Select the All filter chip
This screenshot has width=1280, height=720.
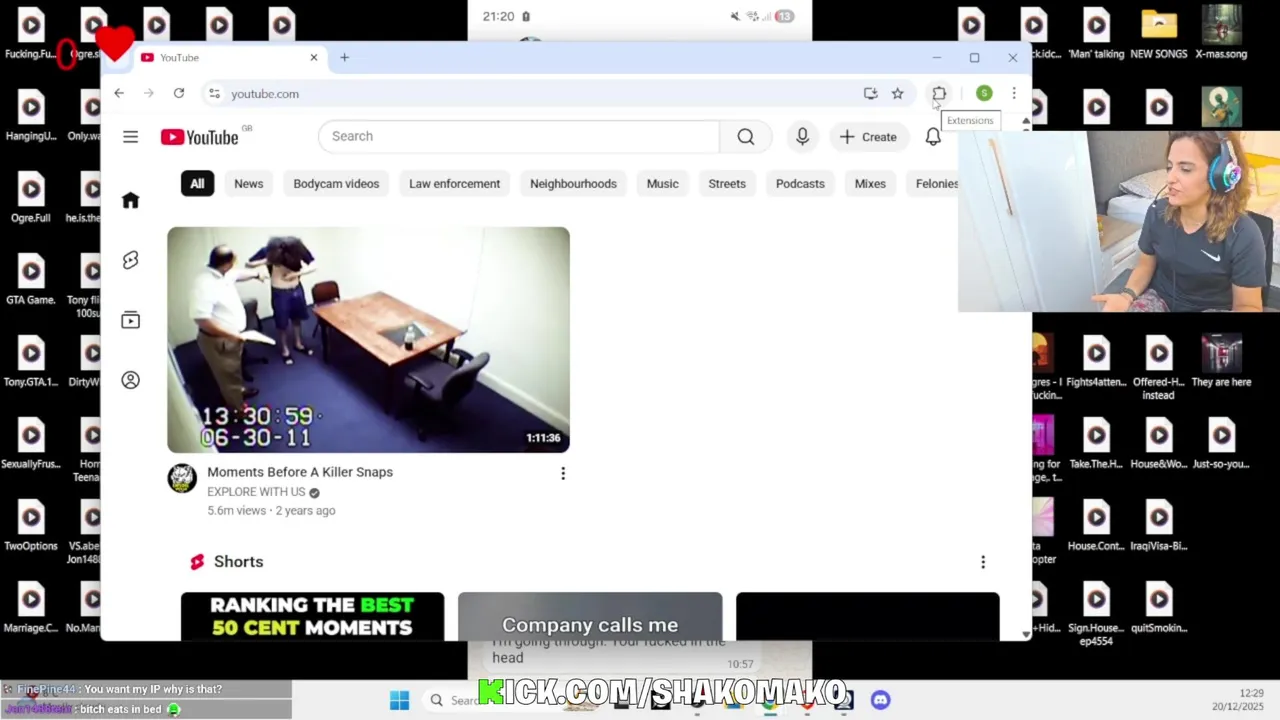pos(197,184)
